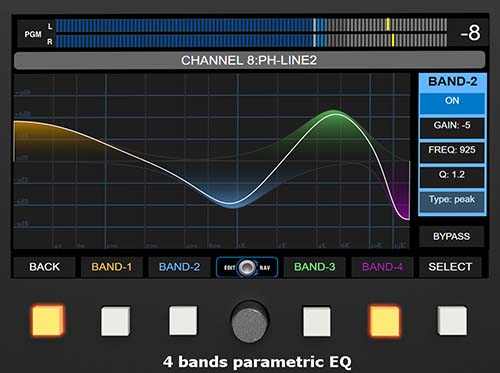The height and width of the screenshot is (373, 500).
Task: Tap the white square button under BAND-2
Action: tap(183, 321)
